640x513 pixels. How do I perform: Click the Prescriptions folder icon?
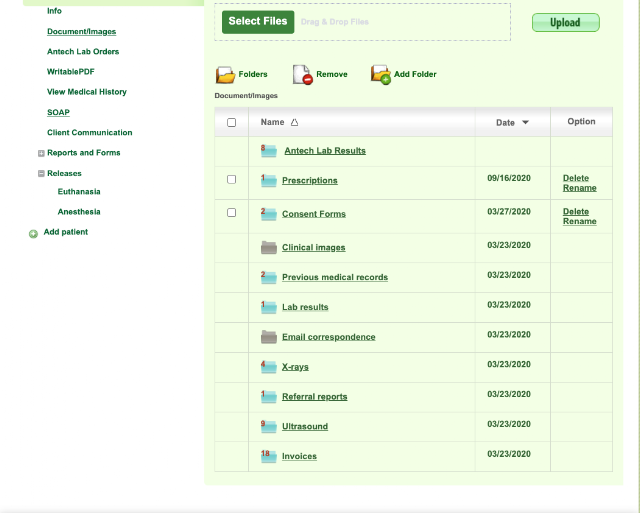pos(269,180)
